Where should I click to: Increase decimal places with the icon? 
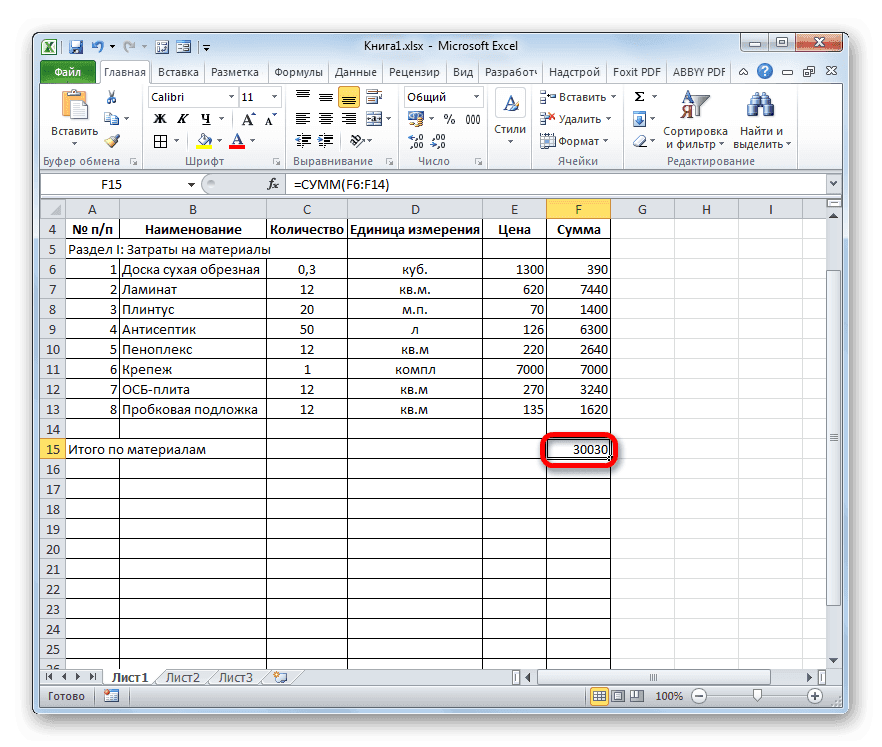pos(417,142)
